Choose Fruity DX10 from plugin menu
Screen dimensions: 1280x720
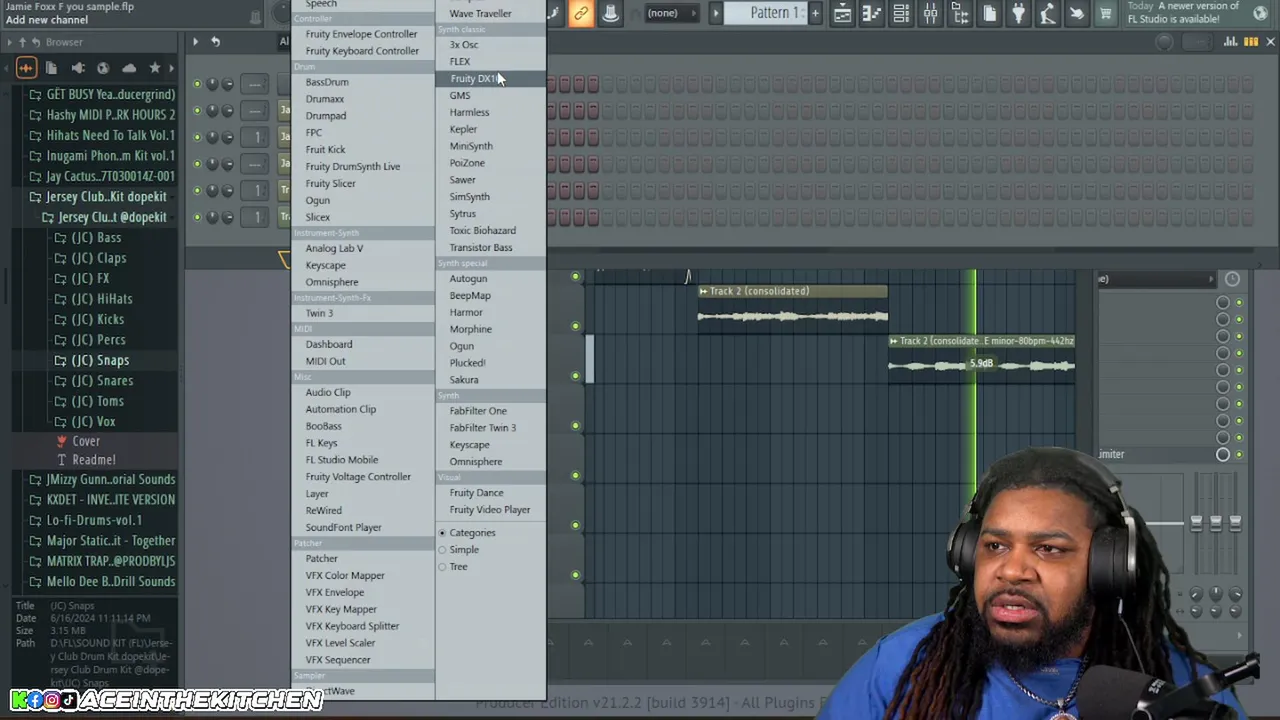(473, 79)
